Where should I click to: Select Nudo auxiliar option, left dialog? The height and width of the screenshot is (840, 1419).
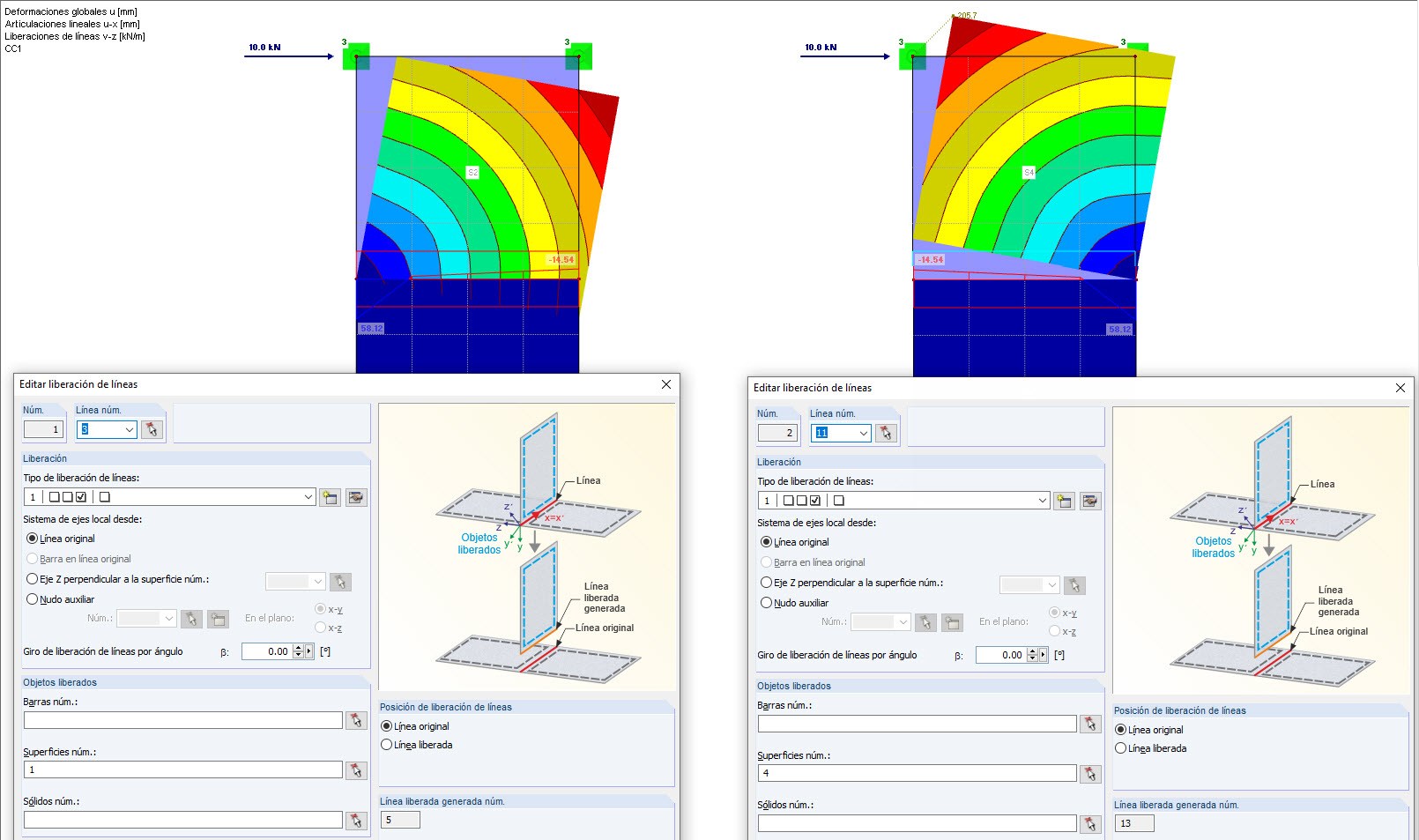coord(33,599)
